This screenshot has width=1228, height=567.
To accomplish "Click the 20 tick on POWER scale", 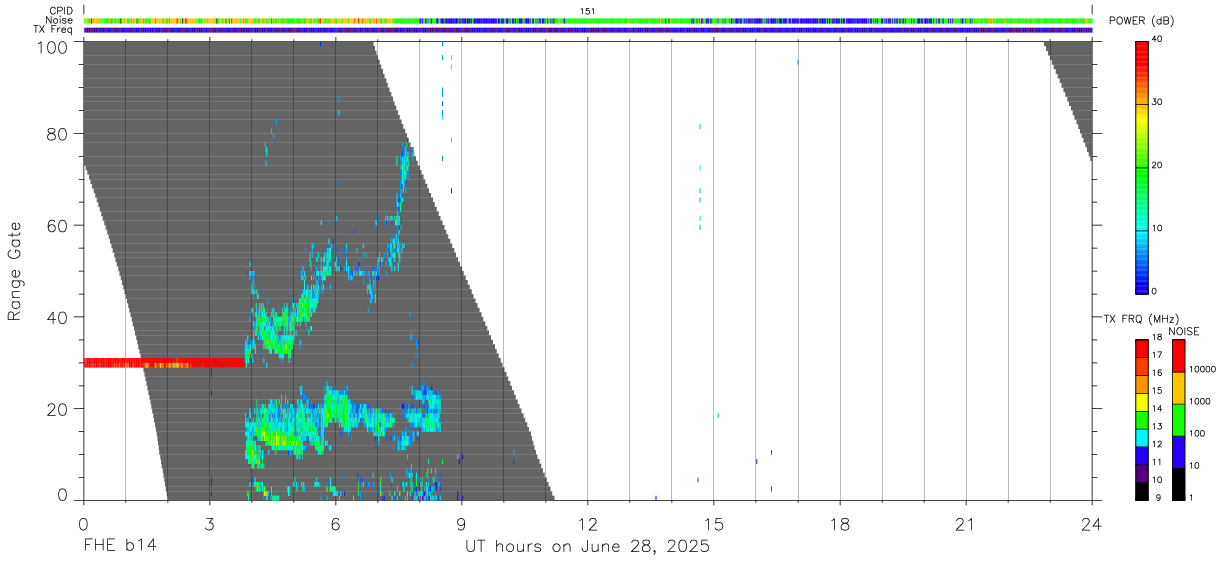I will pyautogui.click(x=1158, y=165).
